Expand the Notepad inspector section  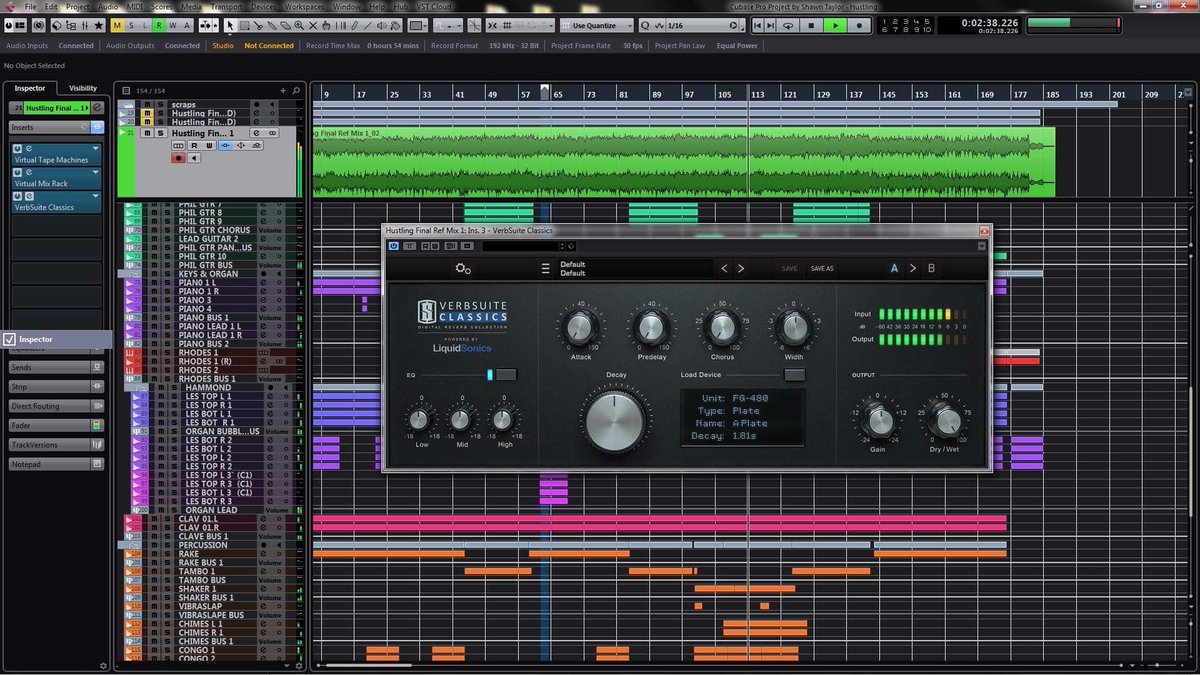pyautogui.click(x=56, y=464)
